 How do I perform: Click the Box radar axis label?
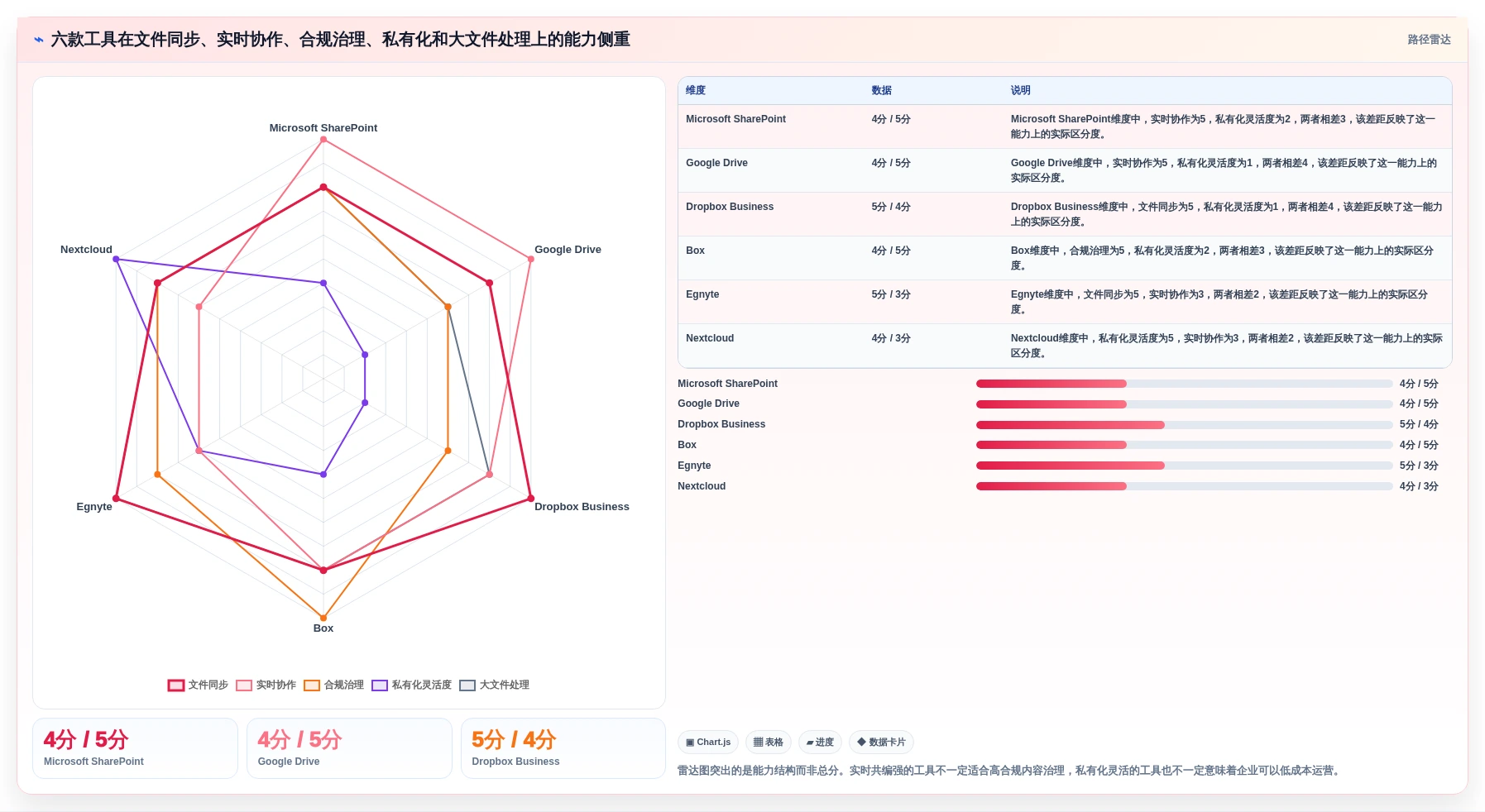click(323, 628)
